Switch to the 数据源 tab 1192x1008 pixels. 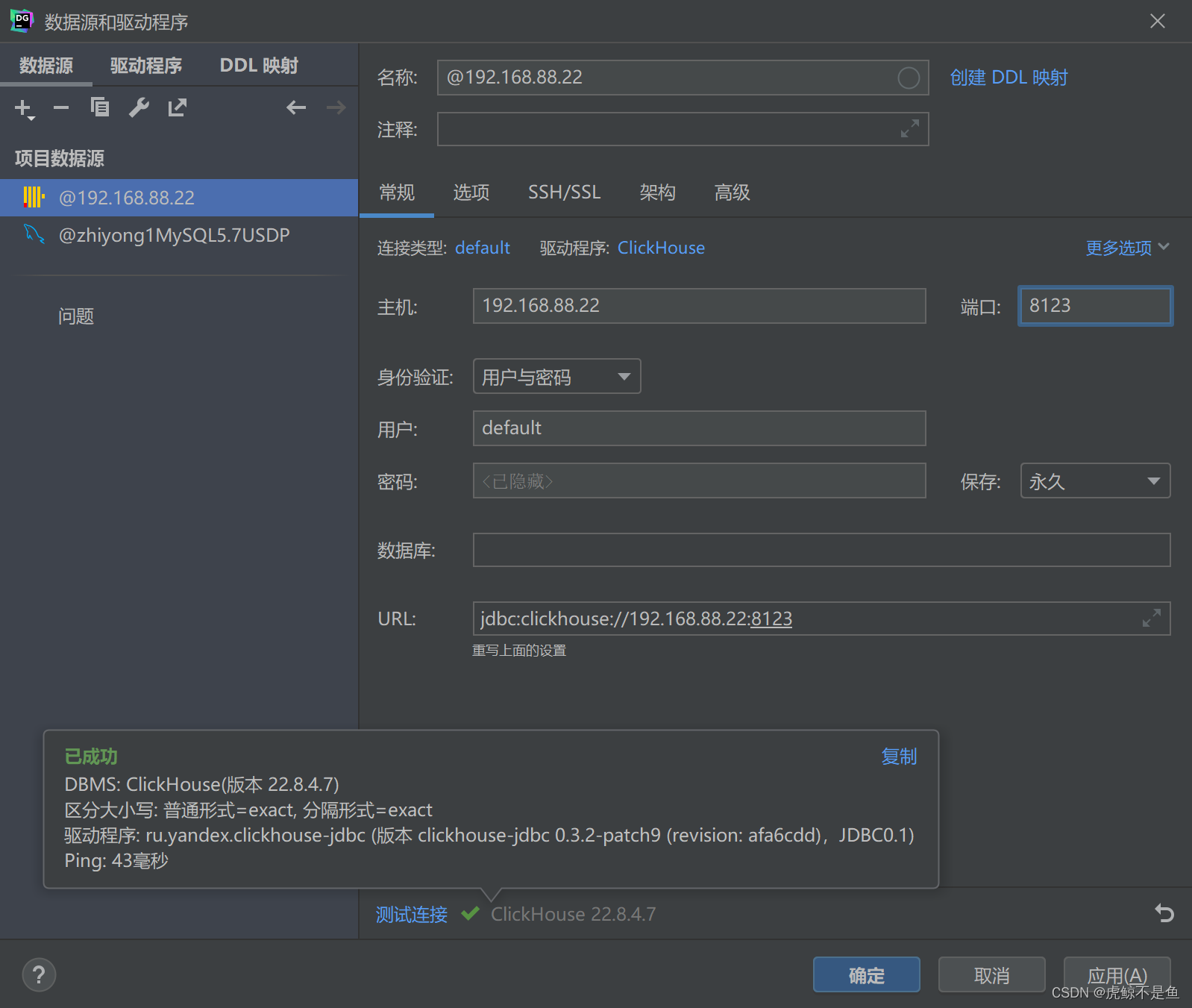pyautogui.click(x=46, y=66)
